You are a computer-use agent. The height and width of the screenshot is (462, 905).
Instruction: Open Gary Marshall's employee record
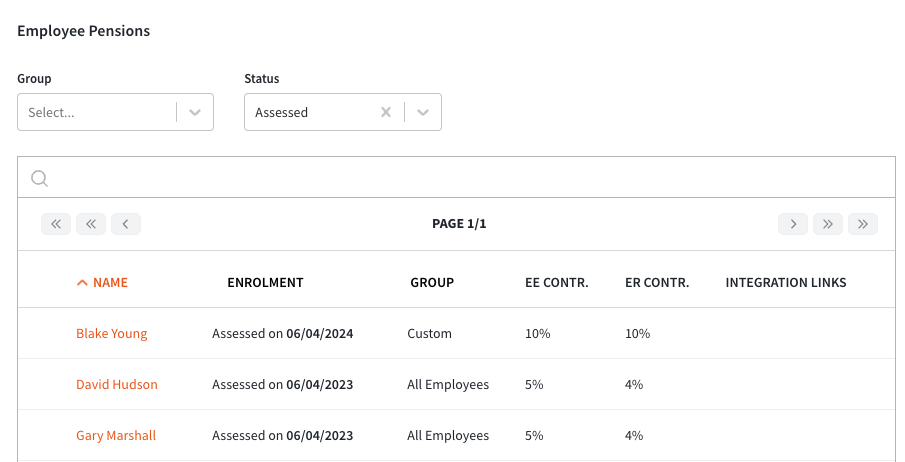[x=116, y=436]
